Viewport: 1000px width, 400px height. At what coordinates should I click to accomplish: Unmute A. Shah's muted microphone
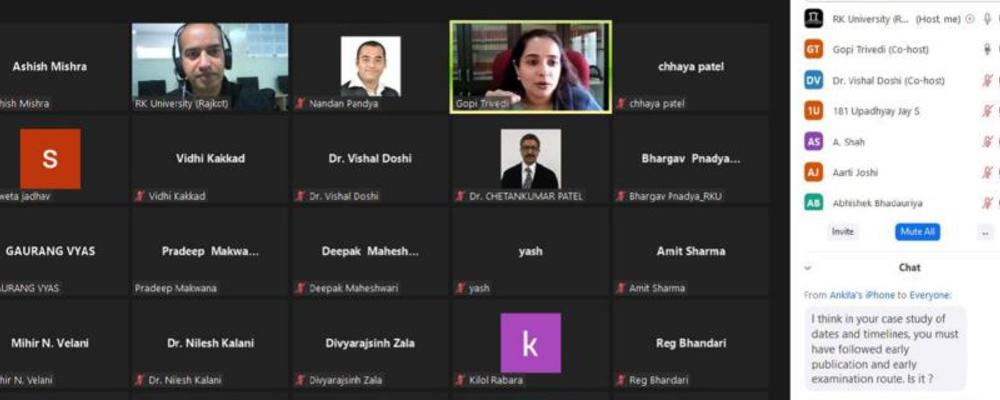(987, 142)
